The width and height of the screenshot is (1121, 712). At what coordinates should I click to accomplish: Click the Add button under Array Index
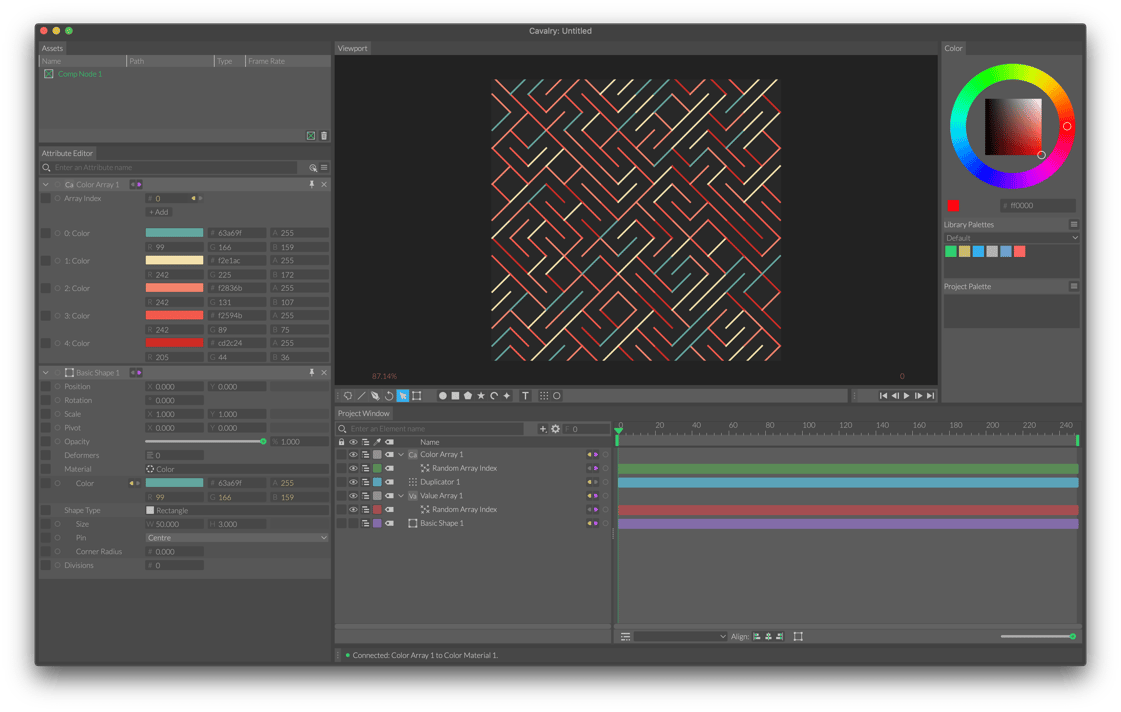coord(159,211)
